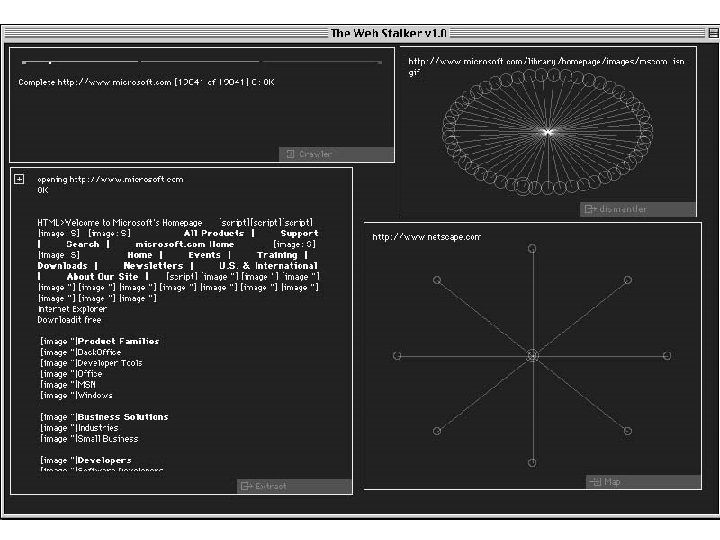Click the Training text
Viewport: 720px width, 540px height.
[277, 255]
